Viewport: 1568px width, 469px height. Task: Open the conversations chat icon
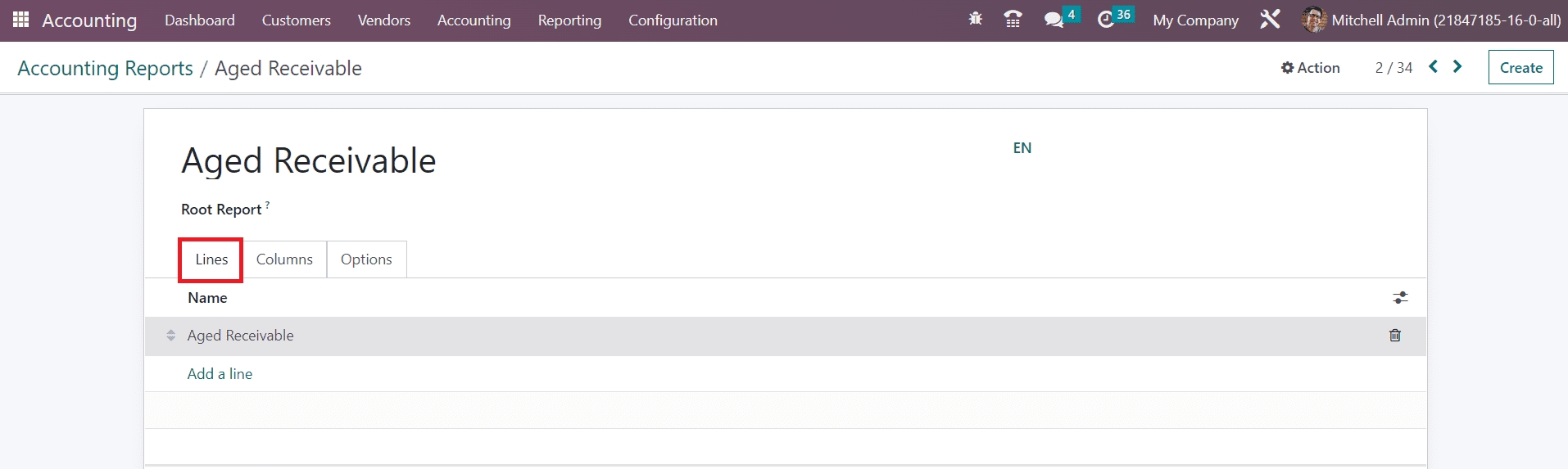1054,20
